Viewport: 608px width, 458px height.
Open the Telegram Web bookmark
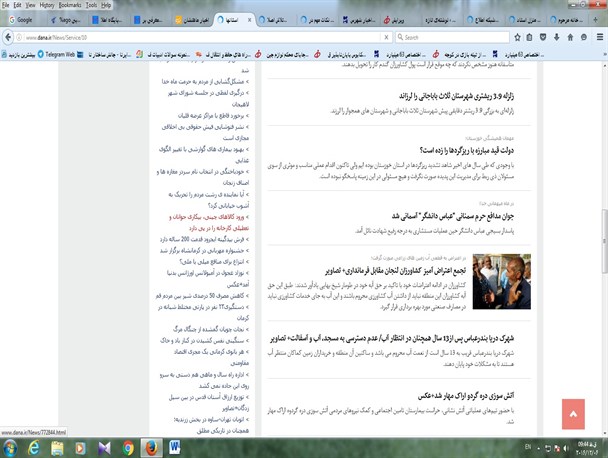pyautogui.click(x=57, y=55)
